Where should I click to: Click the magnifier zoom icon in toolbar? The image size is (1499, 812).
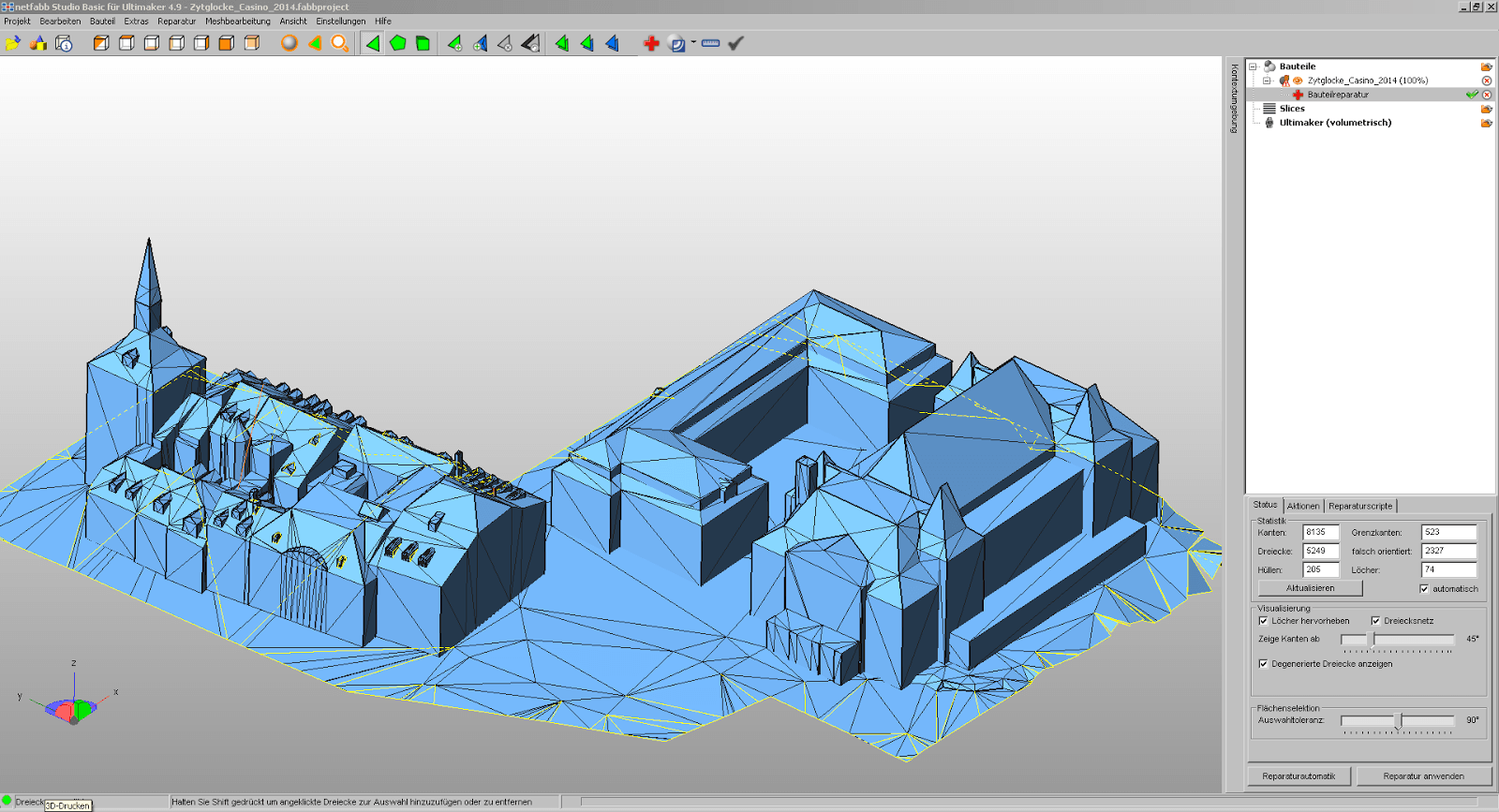pyautogui.click(x=340, y=43)
